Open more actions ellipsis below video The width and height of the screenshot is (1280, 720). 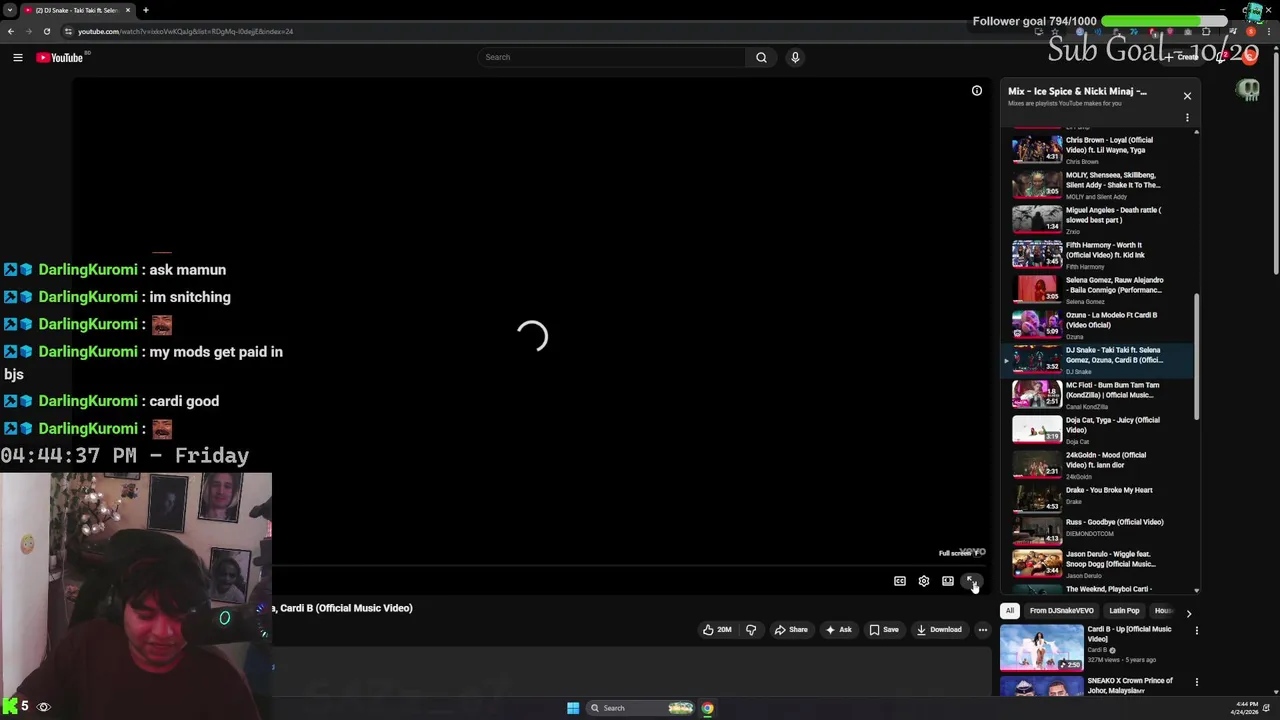pos(983,630)
